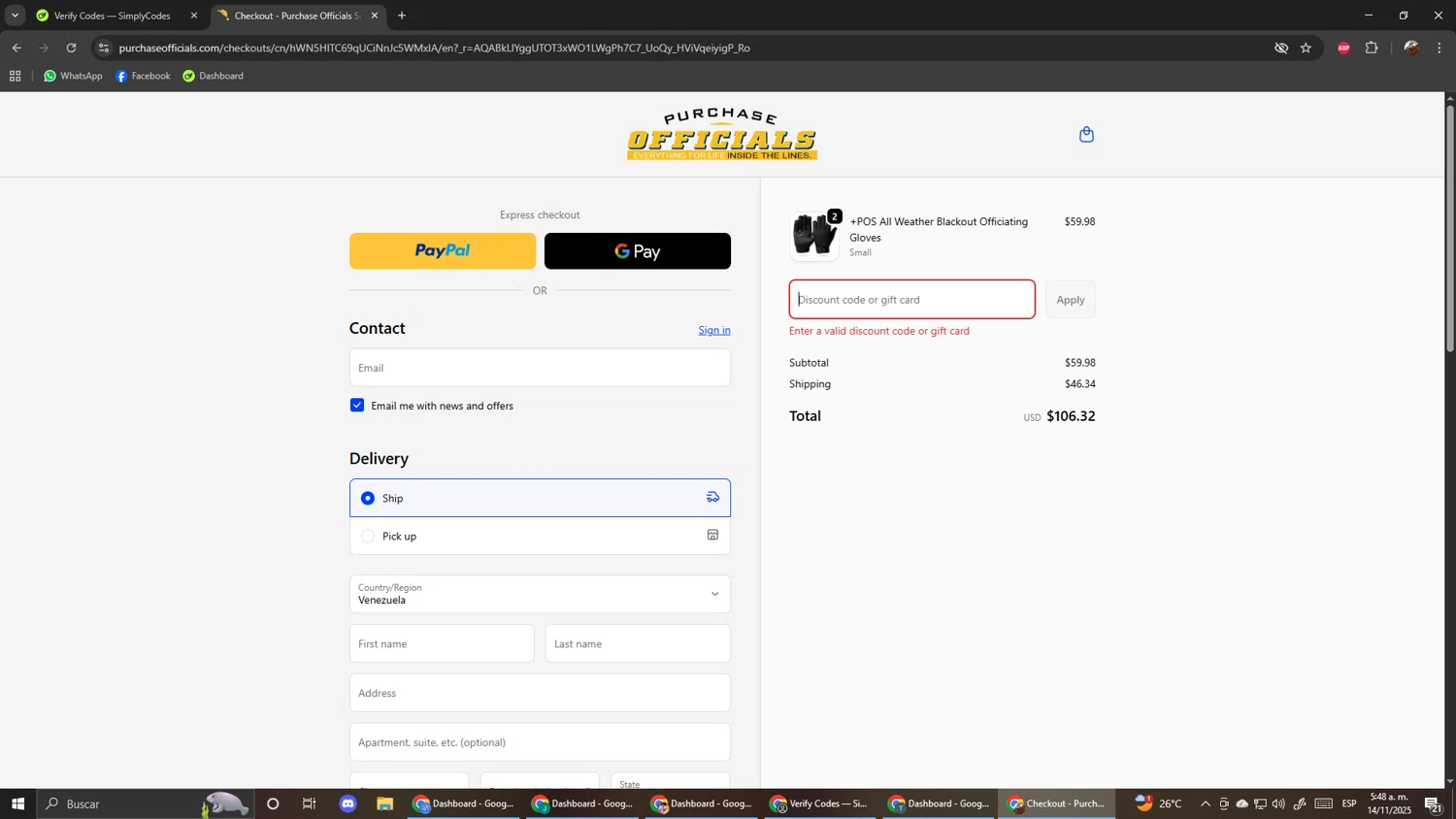This screenshot has height=819, width=1456.
Task: Pay with the PayPal button
Action: 443,251
